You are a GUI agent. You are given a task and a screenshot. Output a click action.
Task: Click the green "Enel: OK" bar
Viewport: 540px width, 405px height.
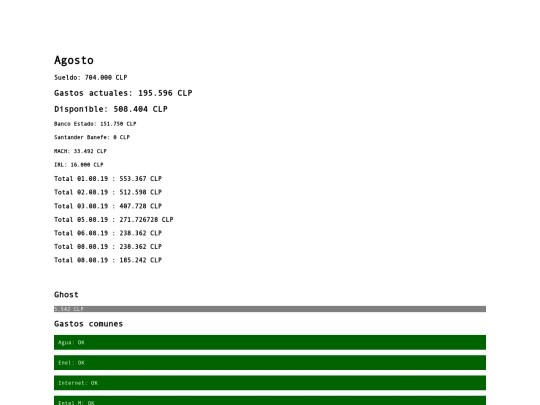point(270,363)
